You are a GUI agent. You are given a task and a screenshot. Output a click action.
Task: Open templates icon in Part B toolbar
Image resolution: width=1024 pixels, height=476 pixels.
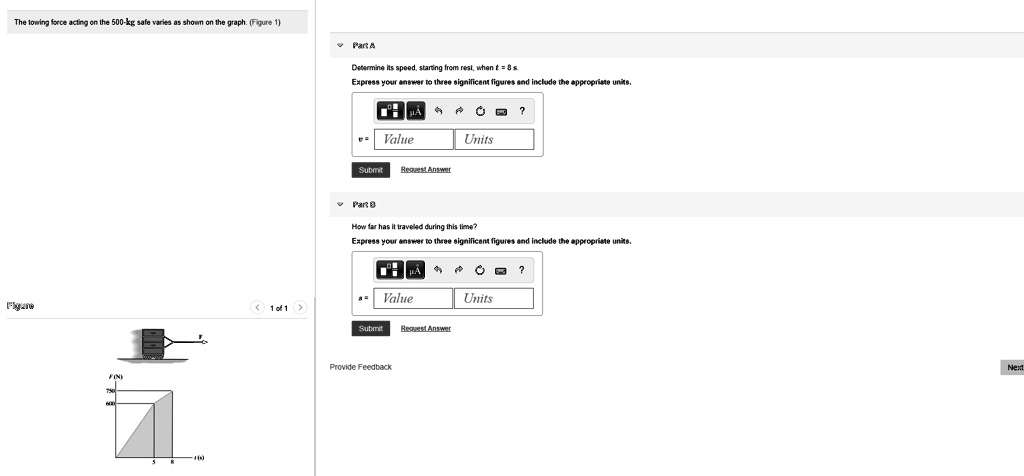391,270
